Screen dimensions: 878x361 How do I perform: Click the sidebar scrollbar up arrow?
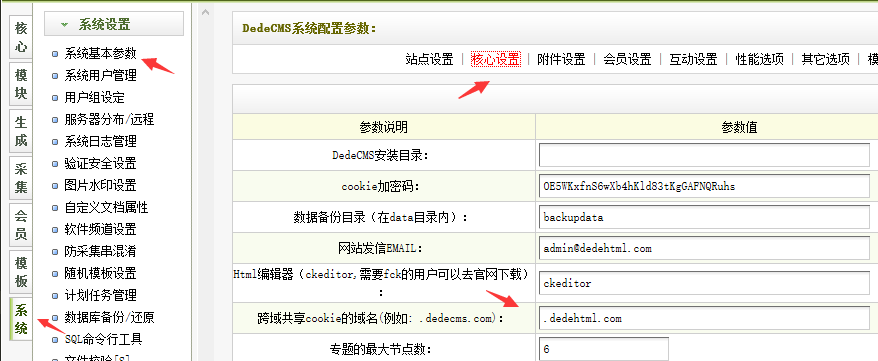[206, 12]
